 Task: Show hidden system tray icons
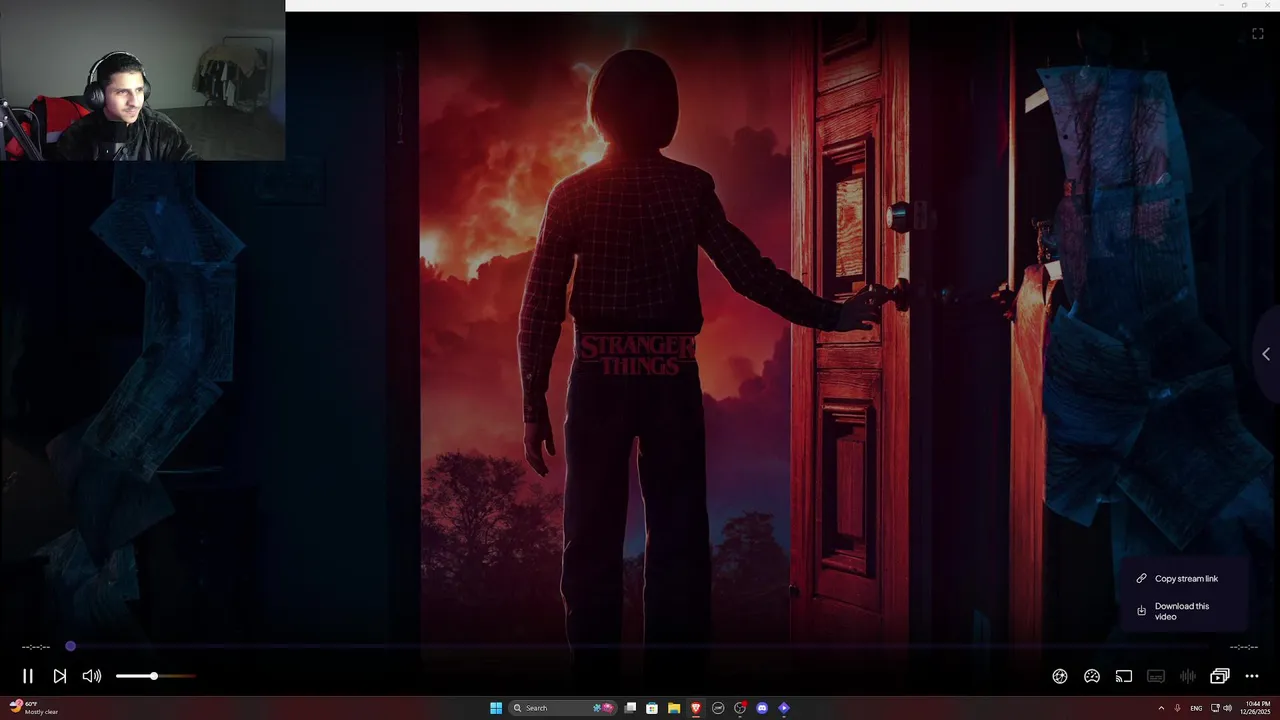point(1161,708)
